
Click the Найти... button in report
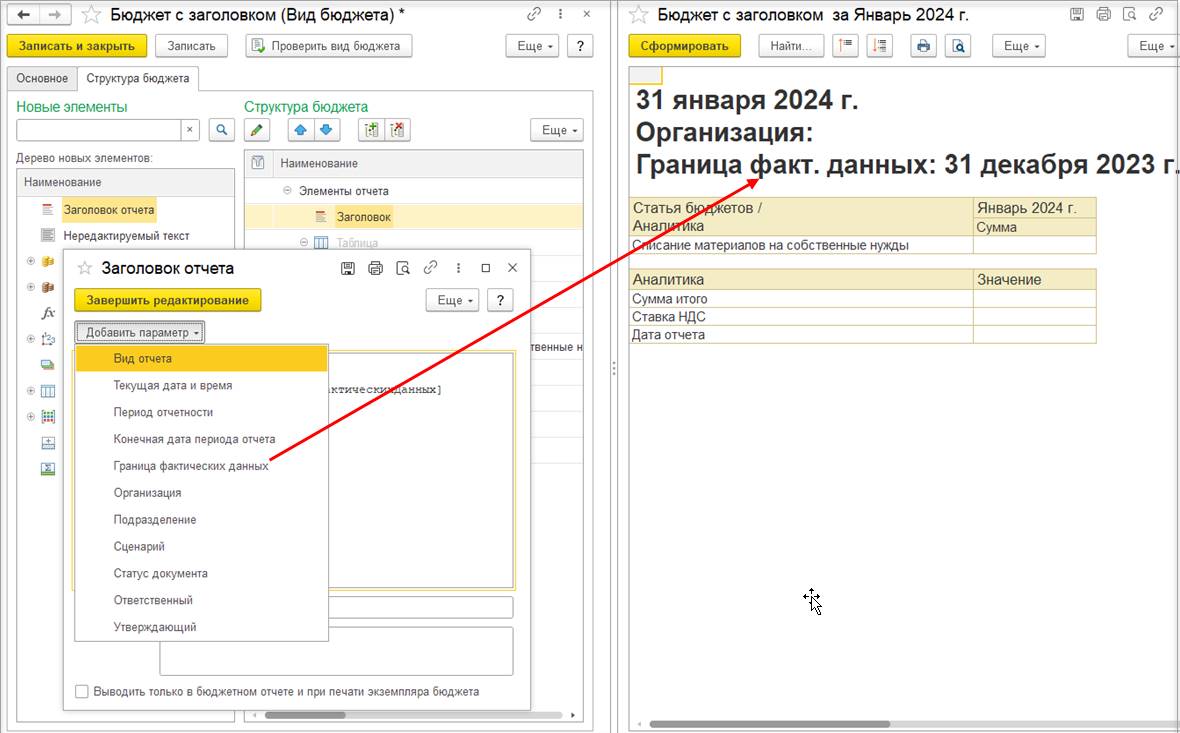click(x=791, y=46)
